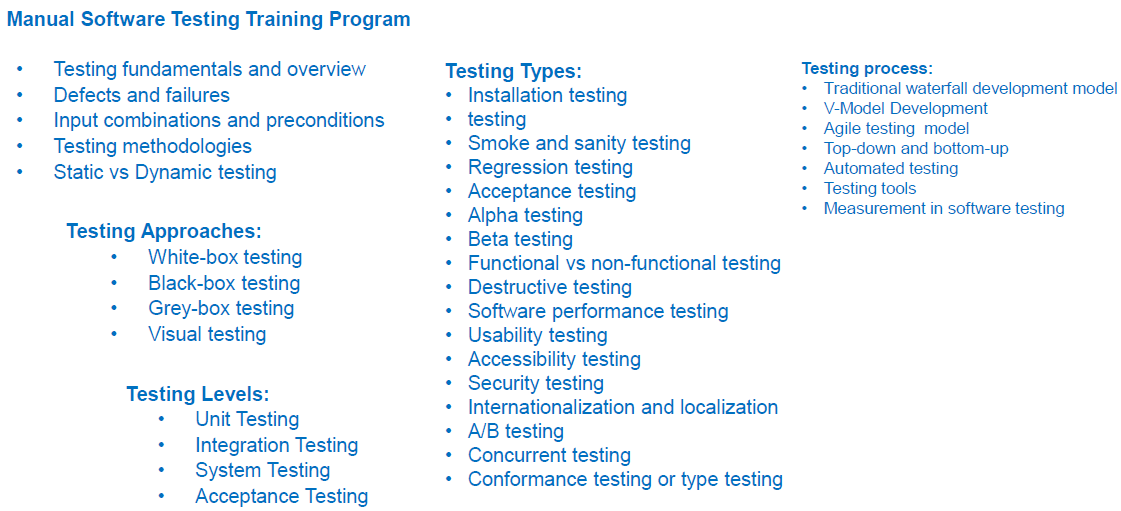Click the Testing process heading
Screen dimensions: 1121x511
tap(866, 68)
